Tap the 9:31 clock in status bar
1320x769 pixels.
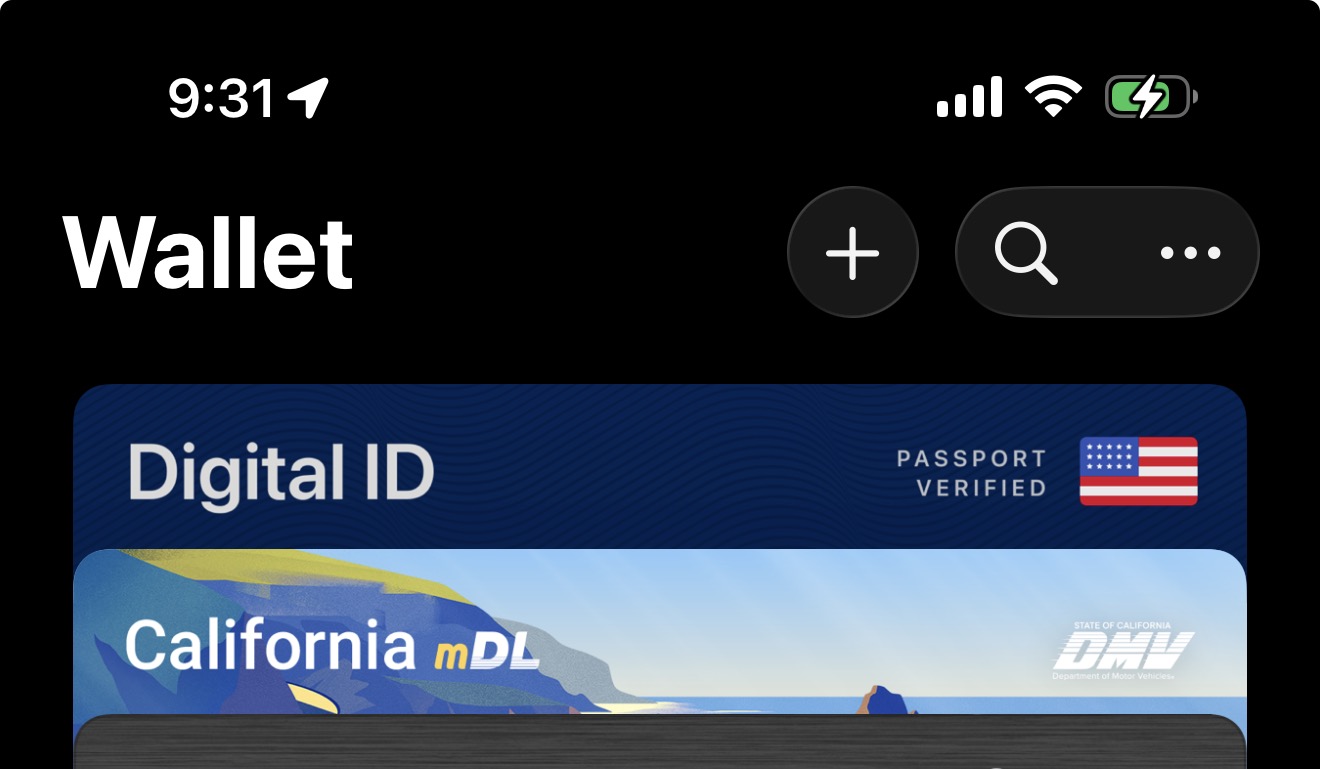(221, 98)
